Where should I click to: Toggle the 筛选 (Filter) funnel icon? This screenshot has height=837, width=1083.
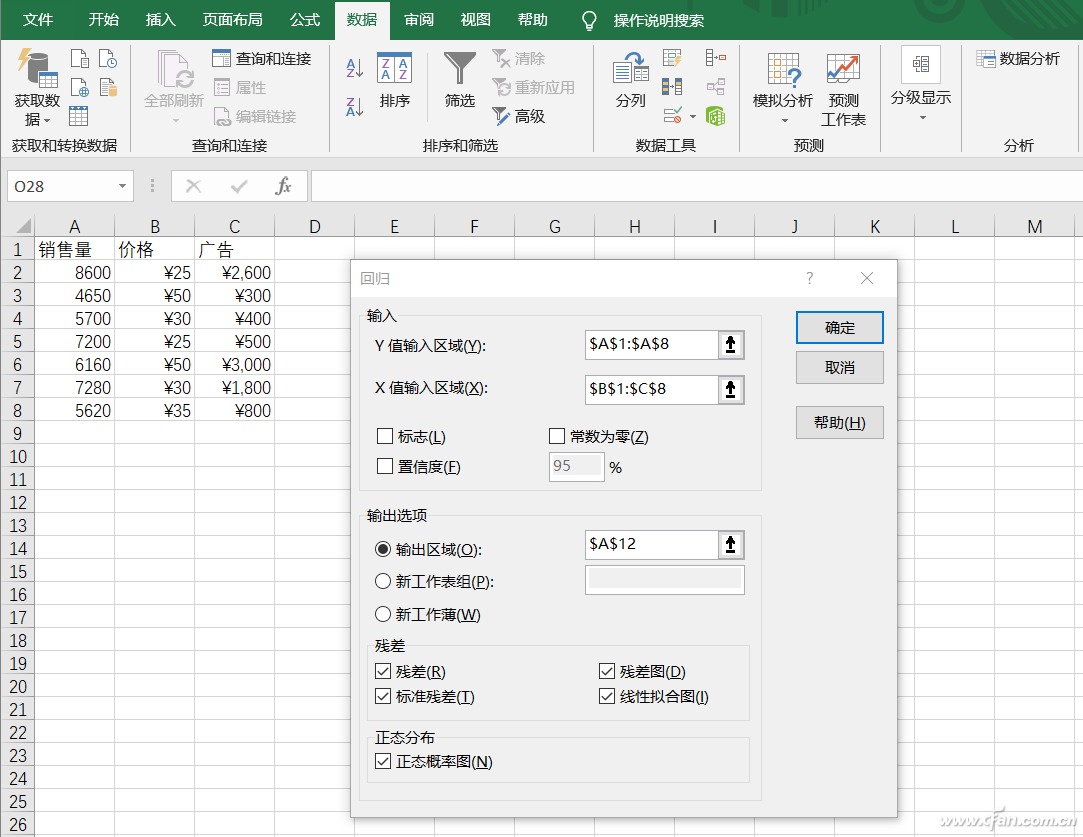459,81
